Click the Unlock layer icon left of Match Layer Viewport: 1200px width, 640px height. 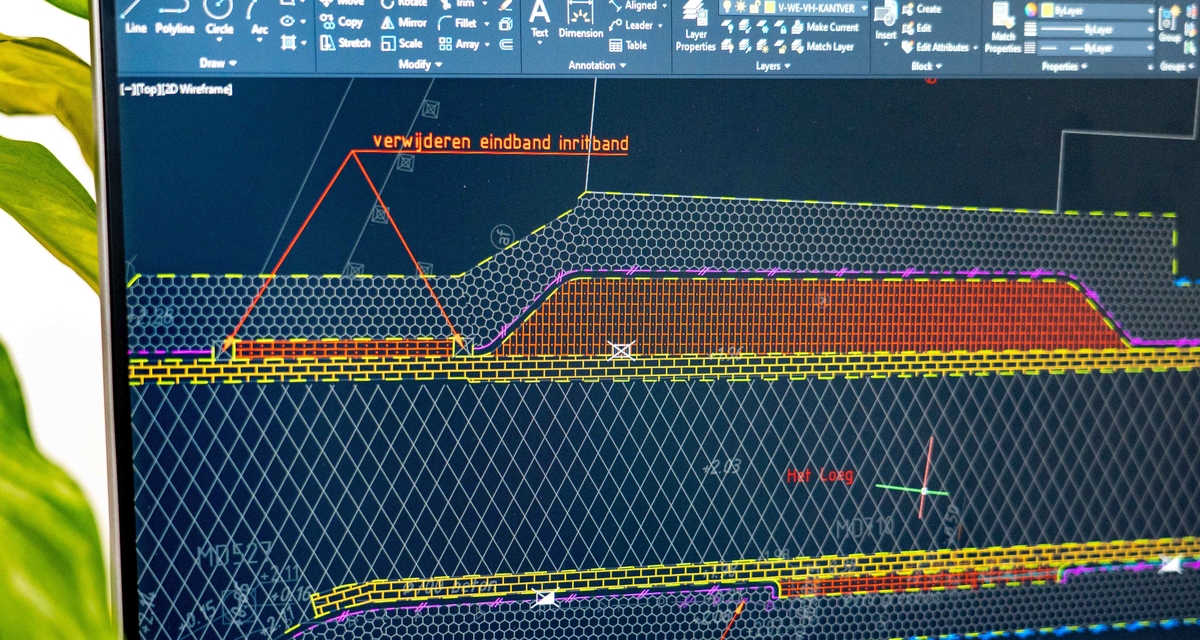click(779, 46)
